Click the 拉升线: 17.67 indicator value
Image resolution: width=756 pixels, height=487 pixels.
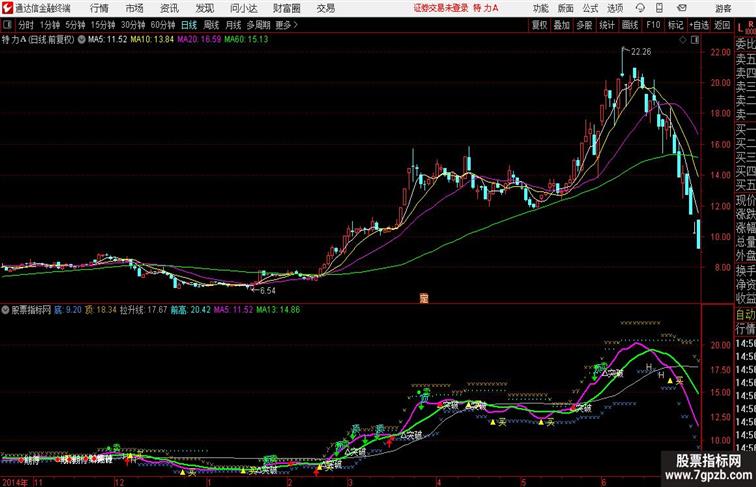144,310
